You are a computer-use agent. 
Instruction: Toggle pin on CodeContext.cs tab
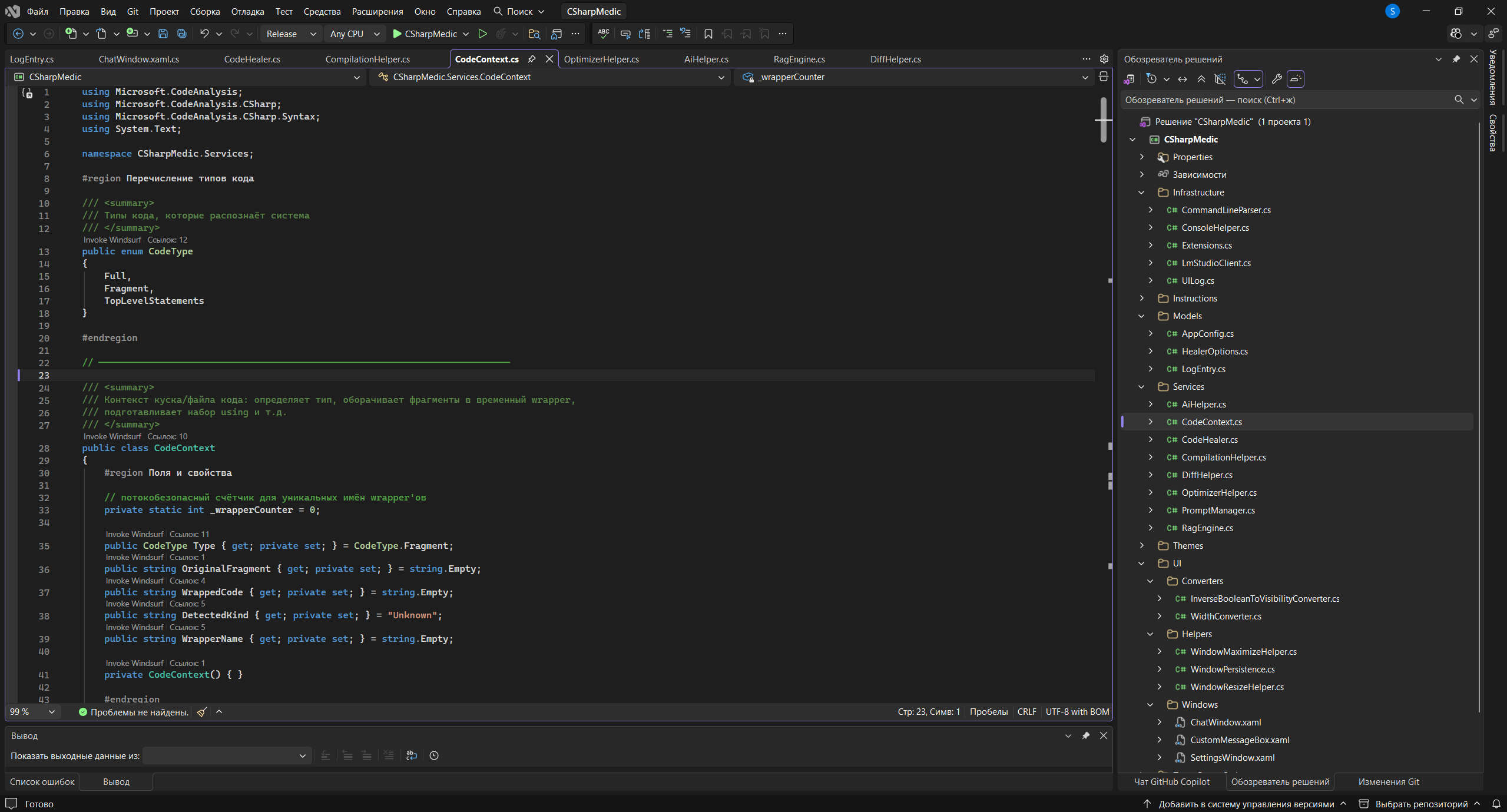pos(532,59)
